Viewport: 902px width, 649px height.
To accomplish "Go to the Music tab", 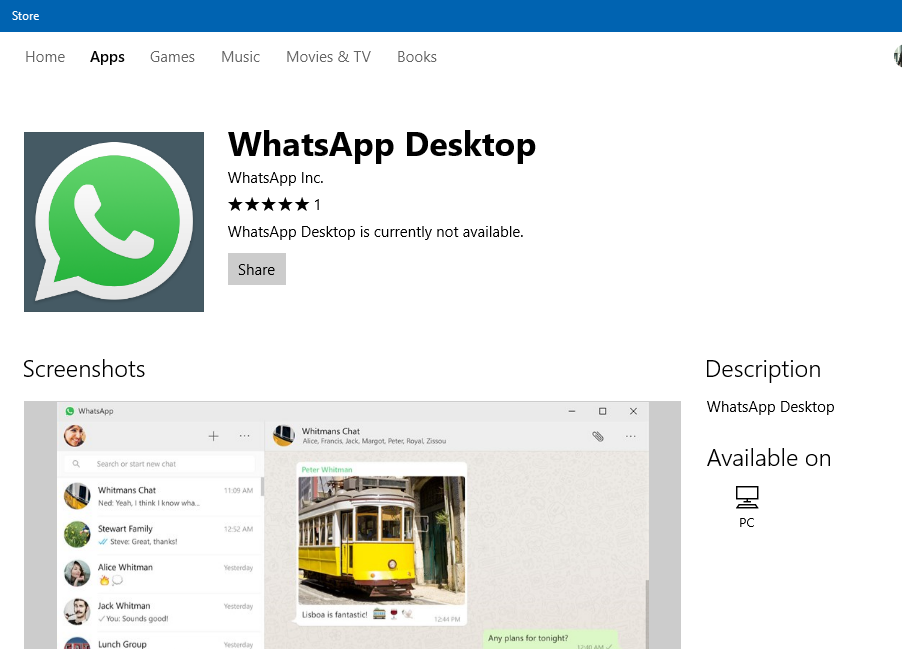I will coord(240,57).
